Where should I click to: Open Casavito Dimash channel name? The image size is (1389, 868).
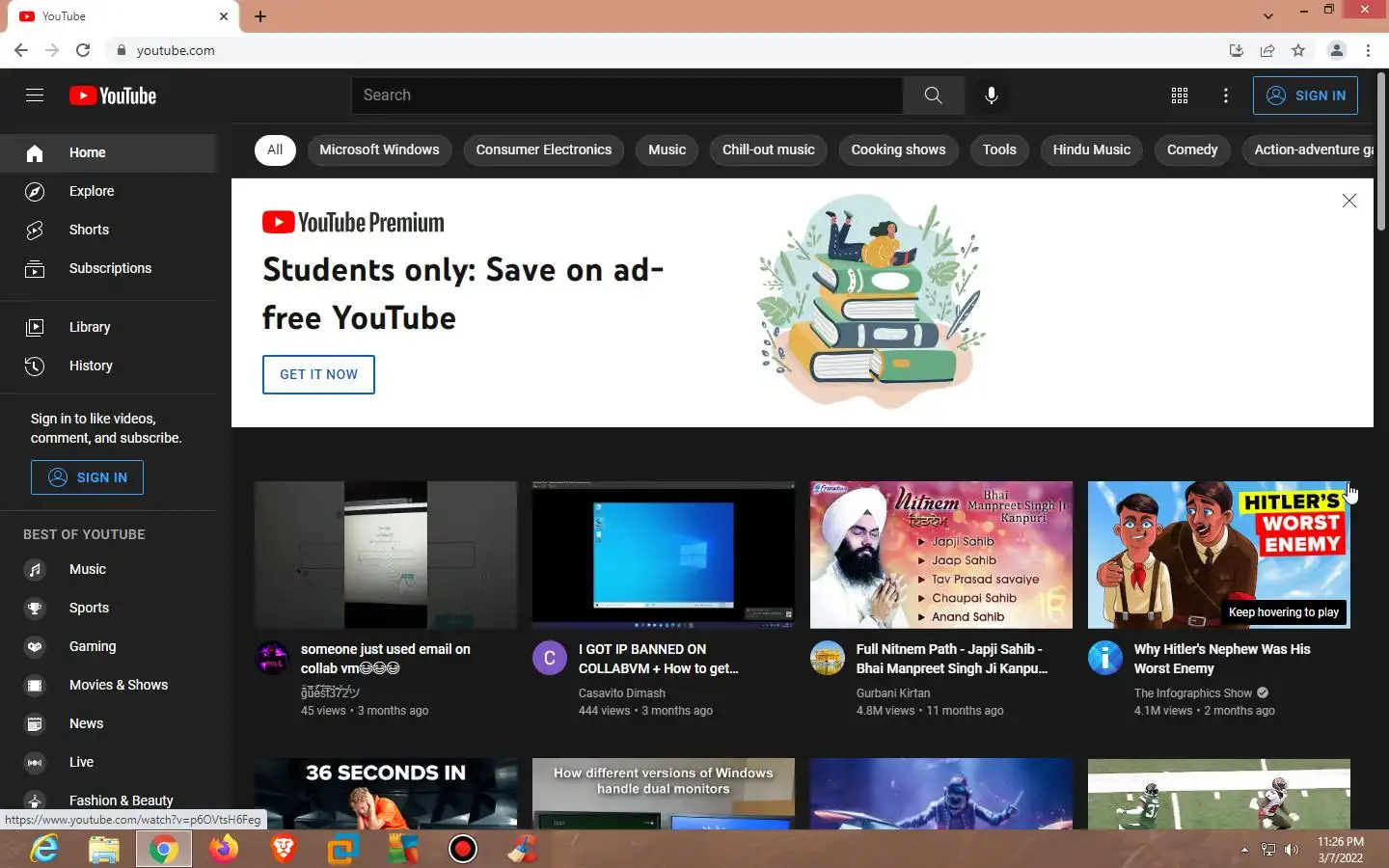pos(622,693)
